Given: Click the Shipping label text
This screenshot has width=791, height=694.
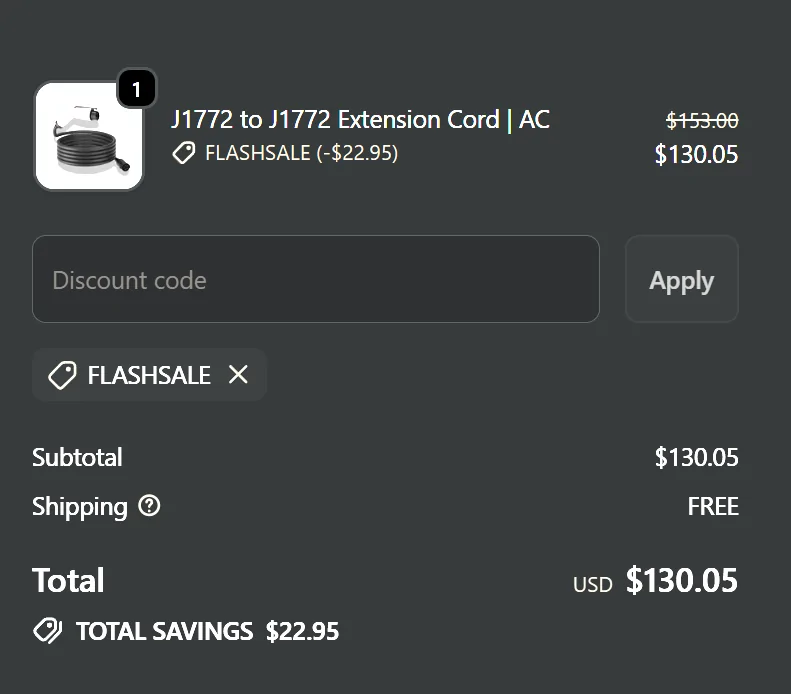Looking at the screenshot, I should point(79,506).
